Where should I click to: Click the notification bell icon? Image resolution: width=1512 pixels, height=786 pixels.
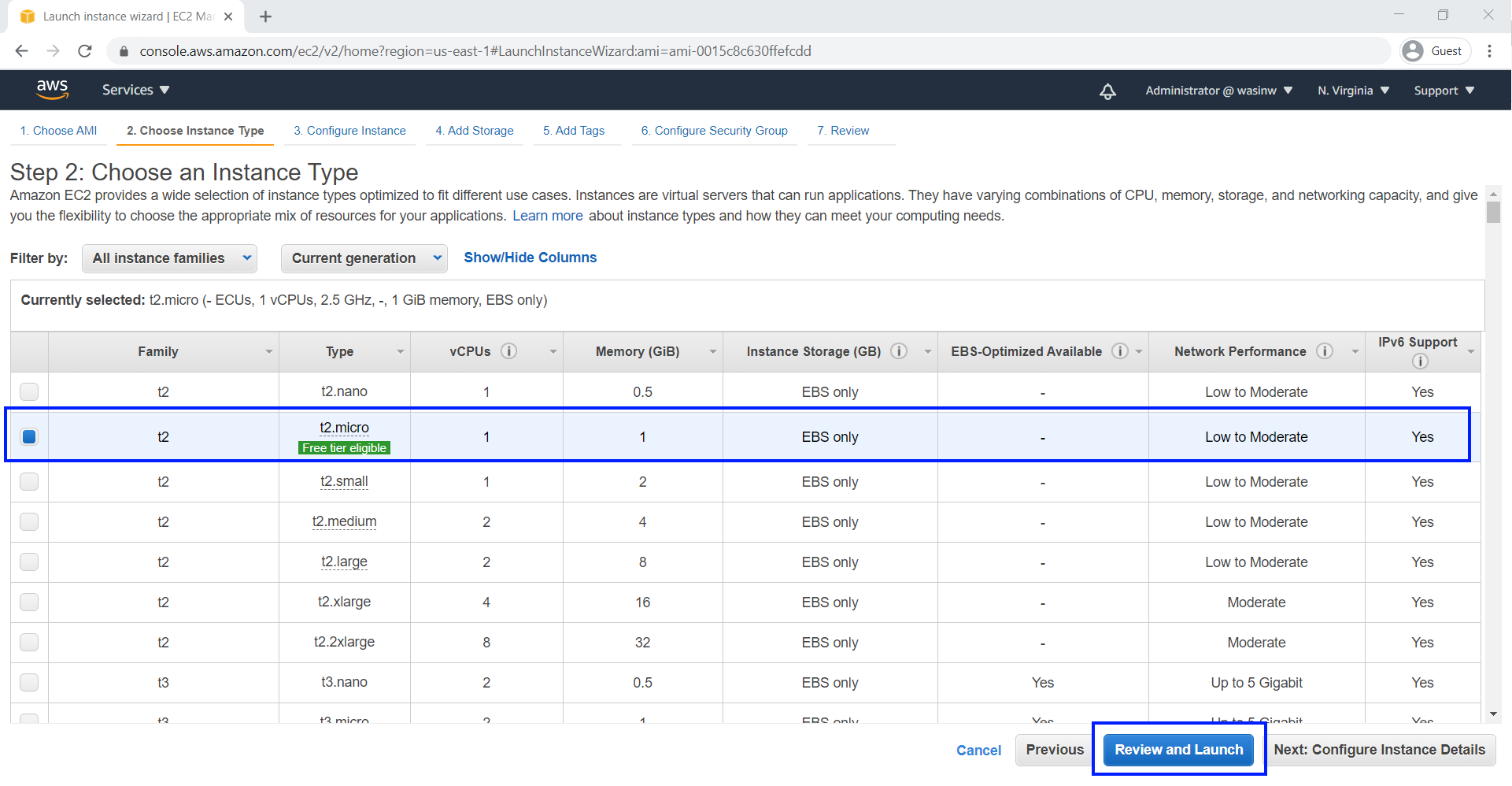[1107, 91]
